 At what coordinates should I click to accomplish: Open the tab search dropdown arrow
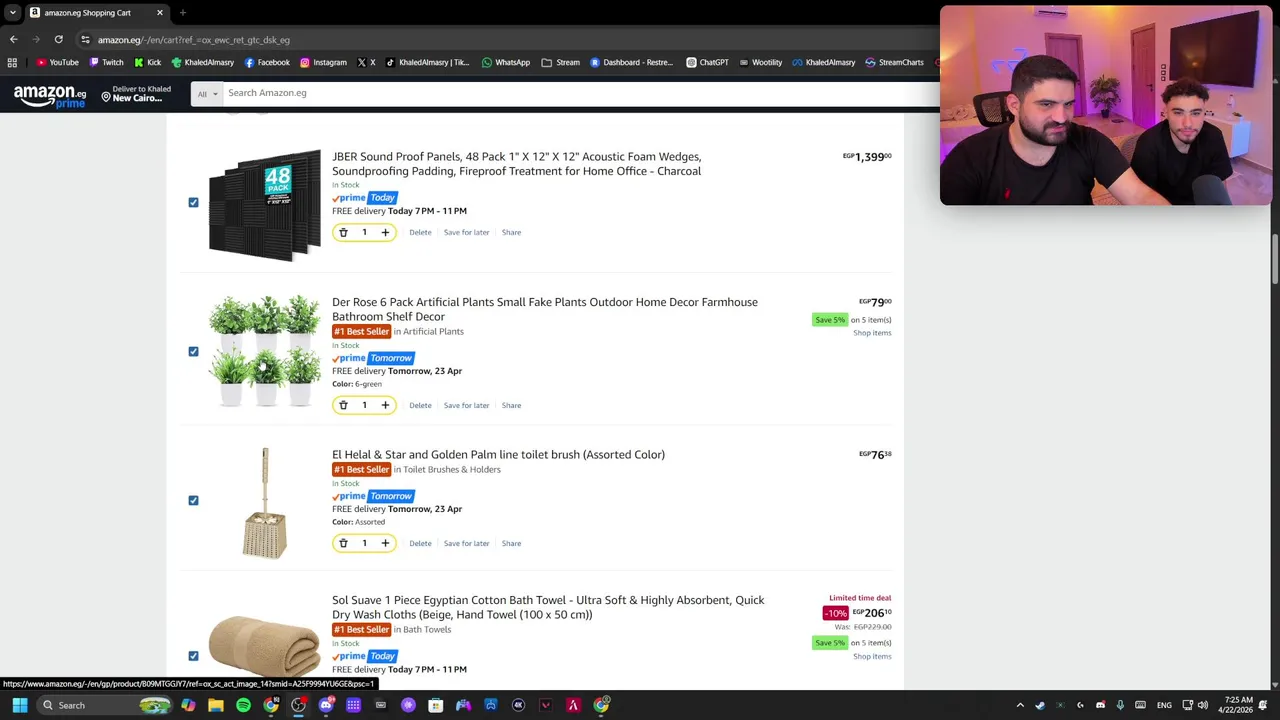11,13
